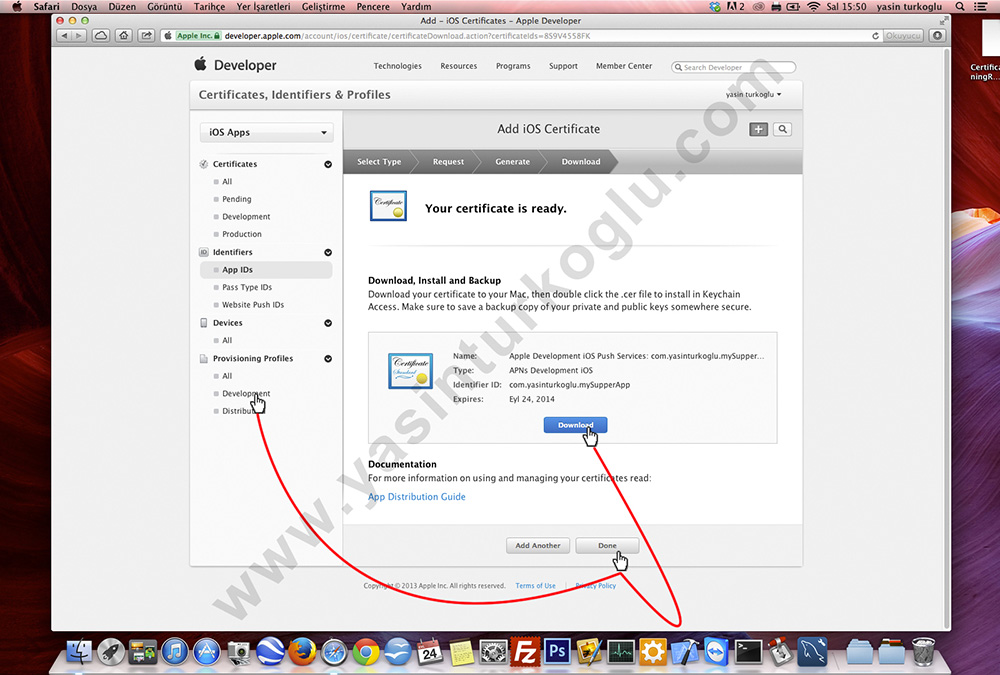Open the App Store in the dock
Image resolution: width=1000 pixels, height=675 pixels.
tap(207, 652)
